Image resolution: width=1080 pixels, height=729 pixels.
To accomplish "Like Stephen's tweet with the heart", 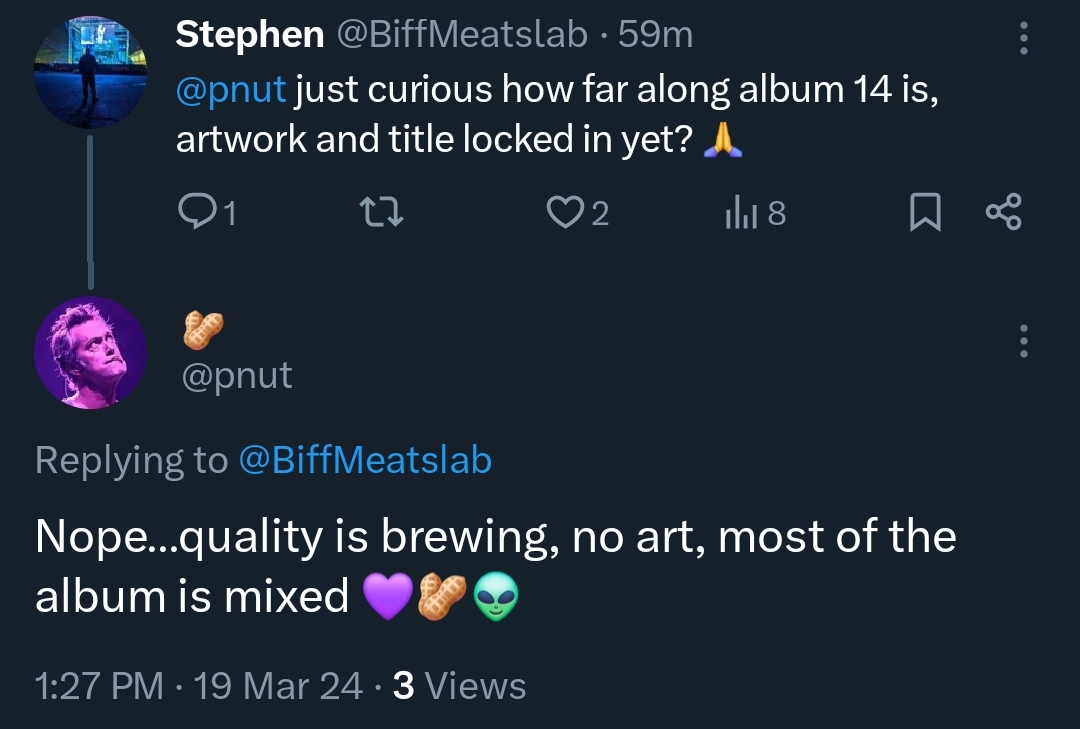I will 565,212.
